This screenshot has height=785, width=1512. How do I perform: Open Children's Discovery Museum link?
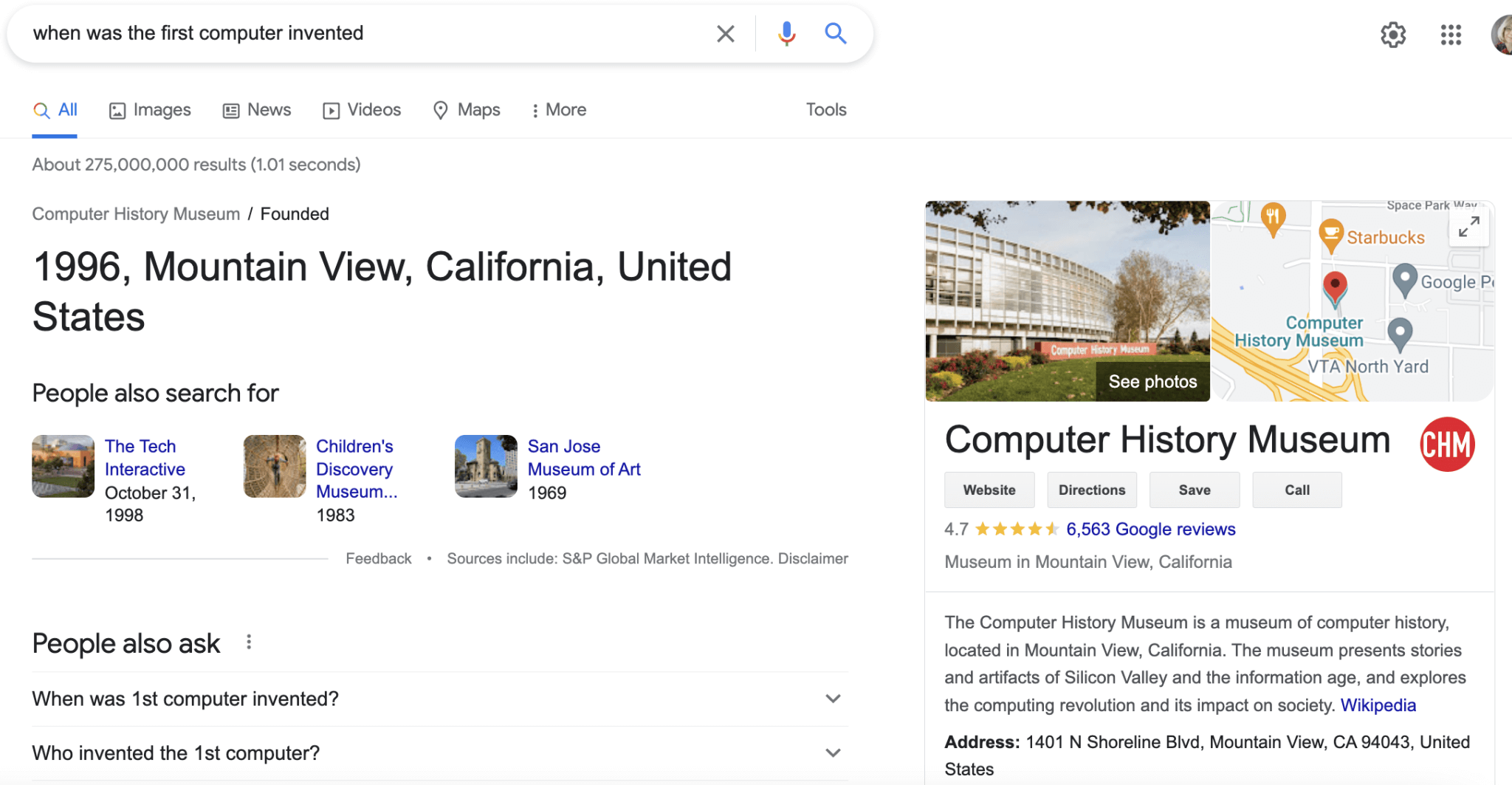tap(357, 469)
